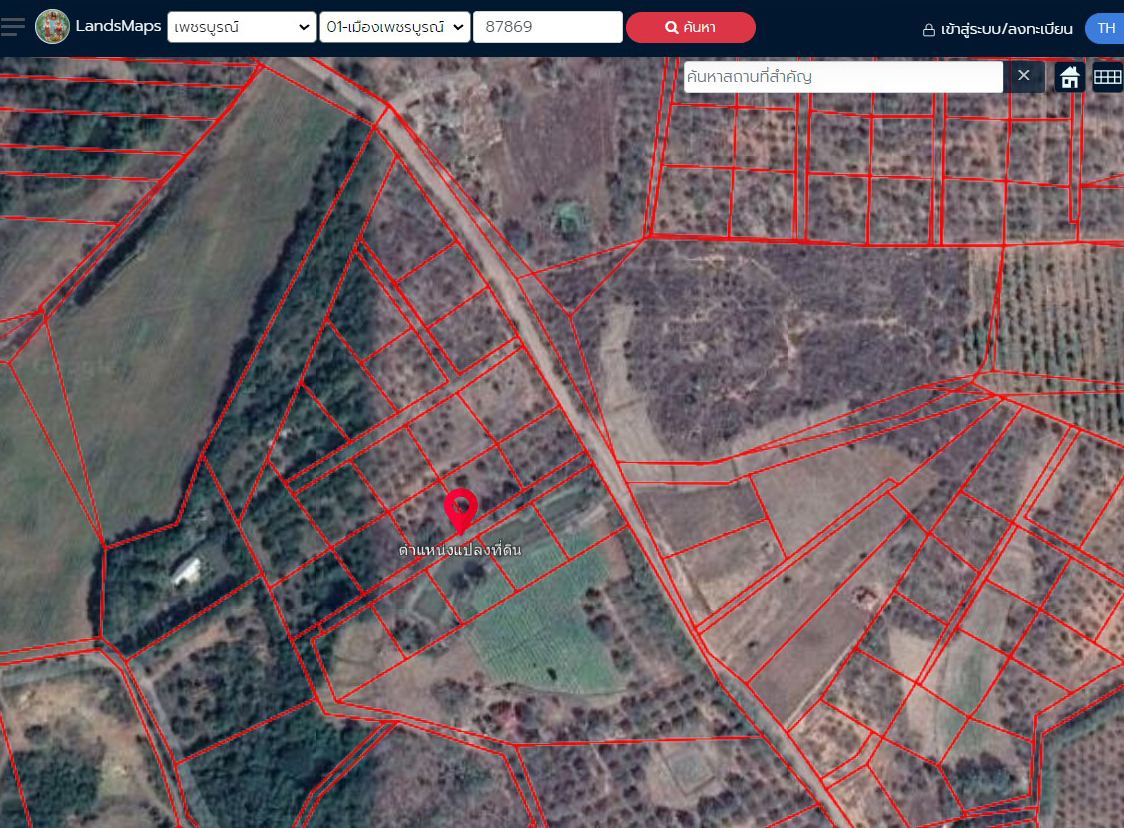Click the LandsMaps title text
This screenshot has width=1124, height=828.
(x=118, y=26)
